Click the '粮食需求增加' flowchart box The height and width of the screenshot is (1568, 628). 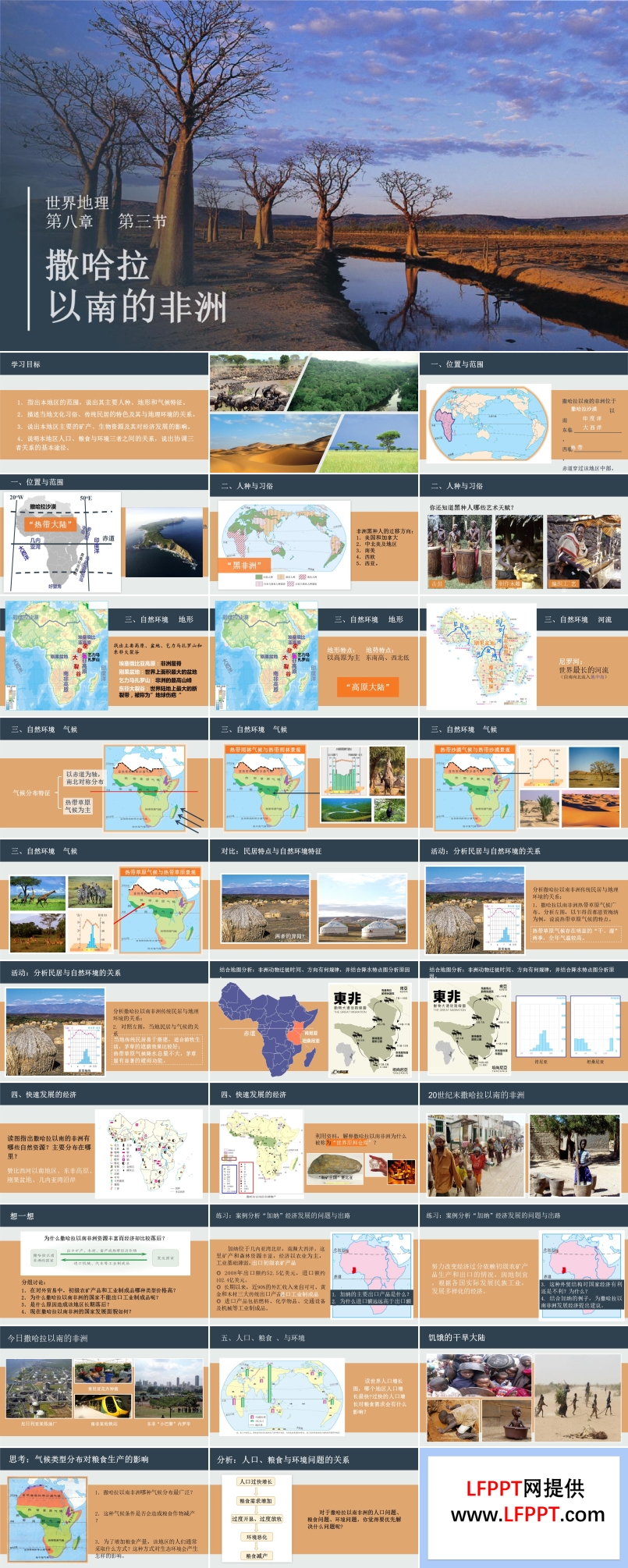(256, 1500)
